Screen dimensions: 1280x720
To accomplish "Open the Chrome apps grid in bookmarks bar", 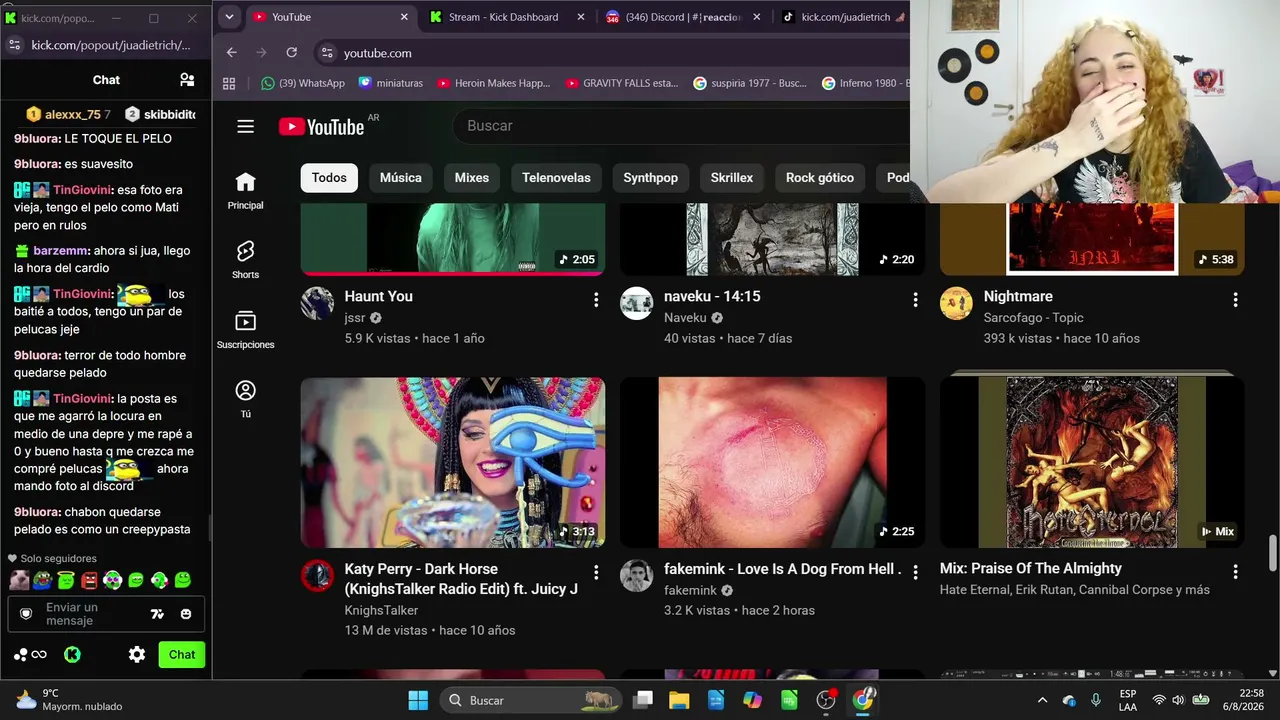I will tap(229, 83).
